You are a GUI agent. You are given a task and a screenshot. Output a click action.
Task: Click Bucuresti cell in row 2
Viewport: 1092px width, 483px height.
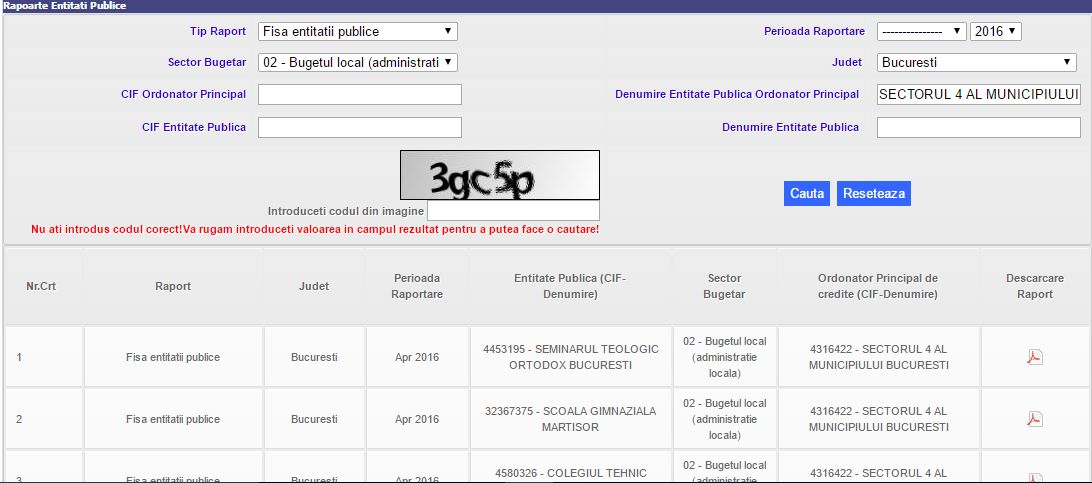coord(314,419)
